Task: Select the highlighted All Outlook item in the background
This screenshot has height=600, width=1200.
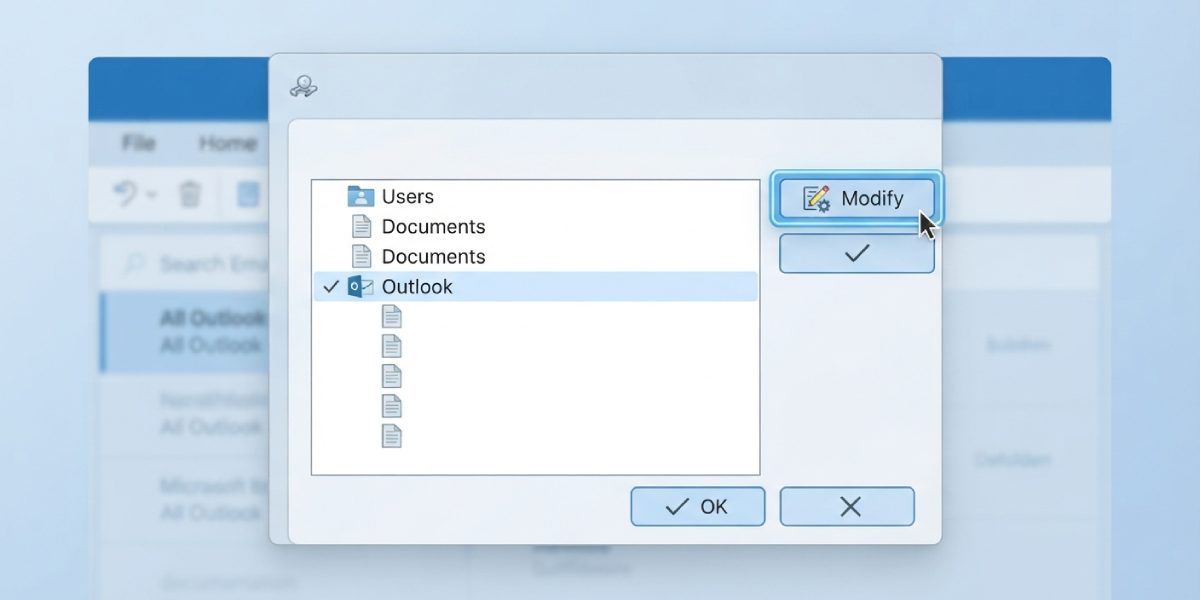Action: pyautogui.click(x=185, y=332)
